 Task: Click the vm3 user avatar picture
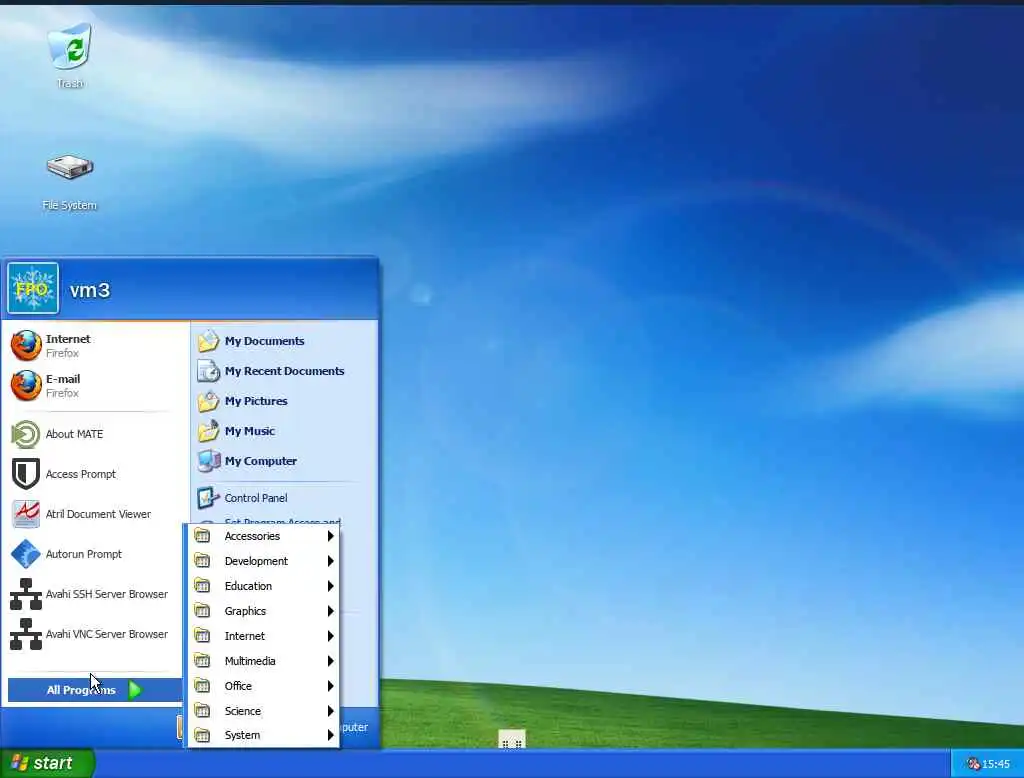(33, 288)
